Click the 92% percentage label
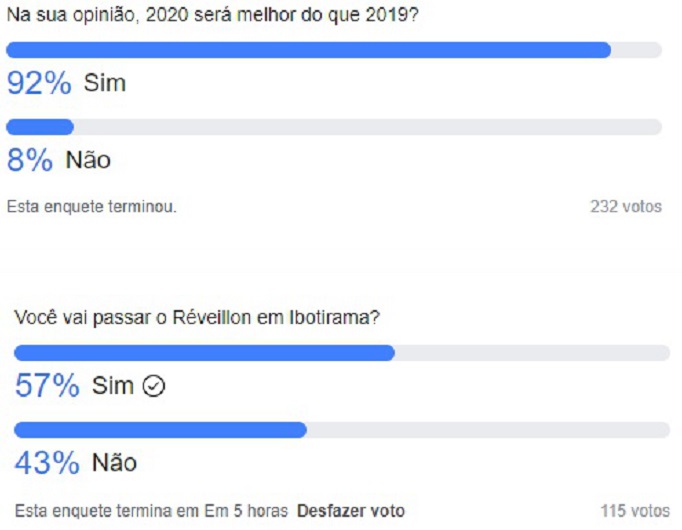Viewport: 682px width, 530px height. point(39,83)
